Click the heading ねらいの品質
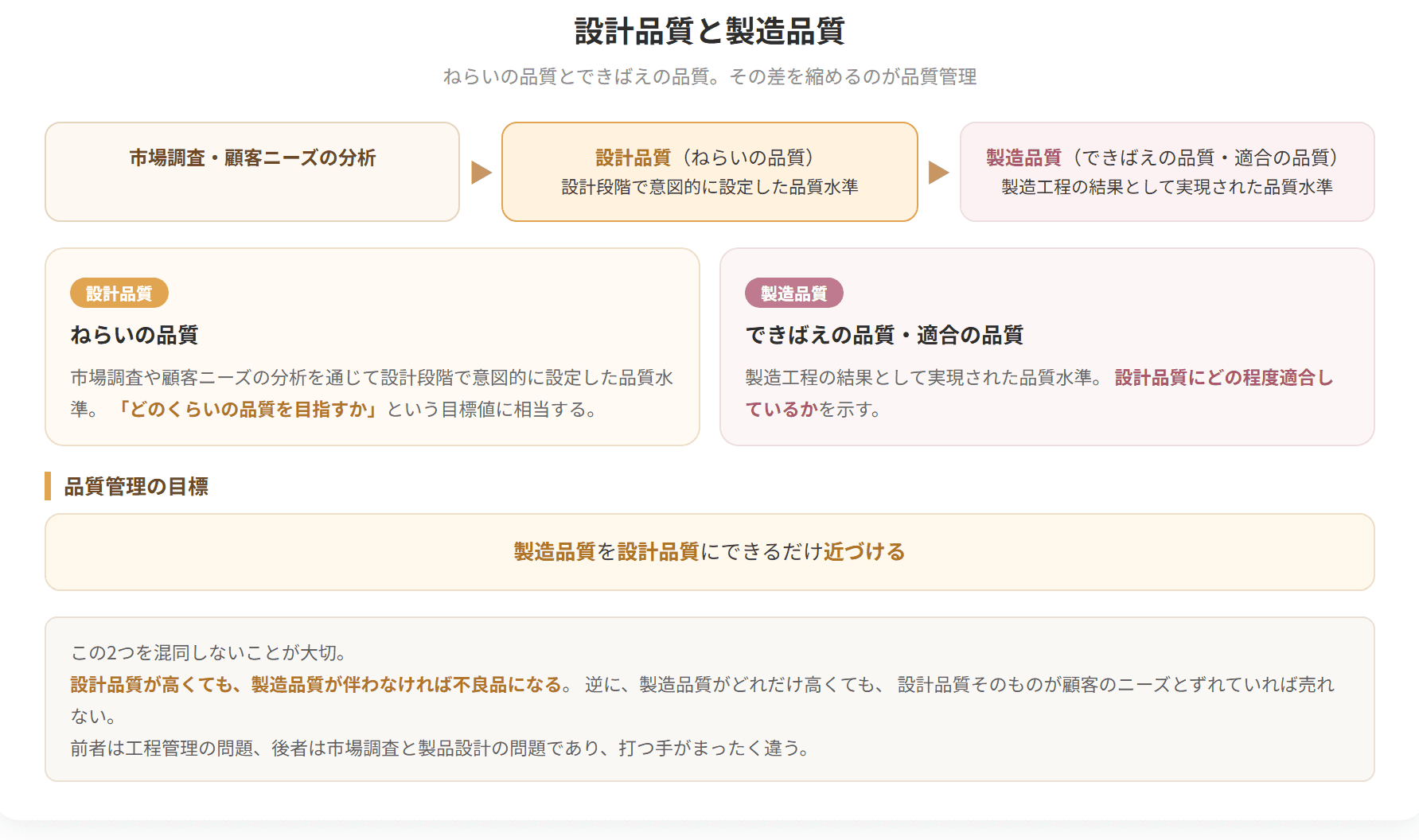 pos(134,335)
